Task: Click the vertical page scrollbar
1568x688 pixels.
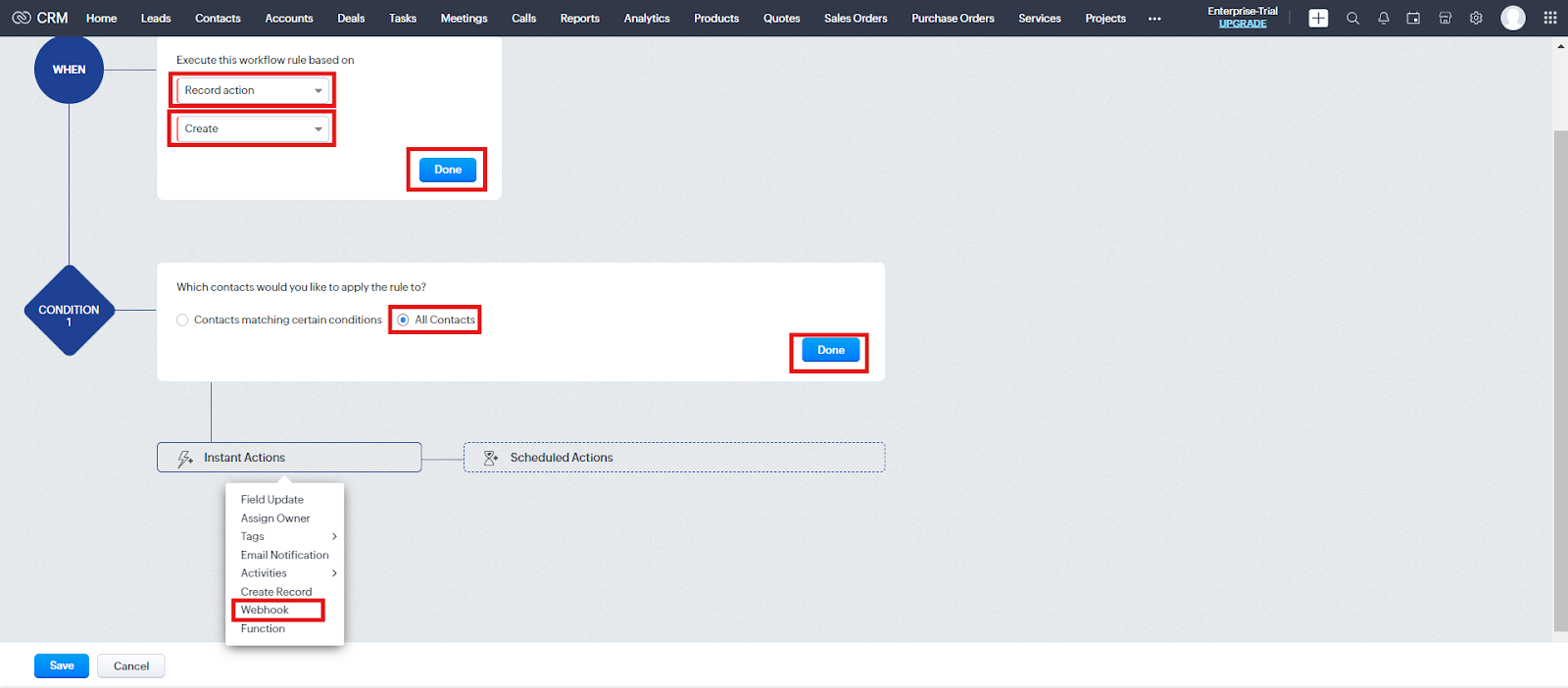Action: [x=1560, y=381]
